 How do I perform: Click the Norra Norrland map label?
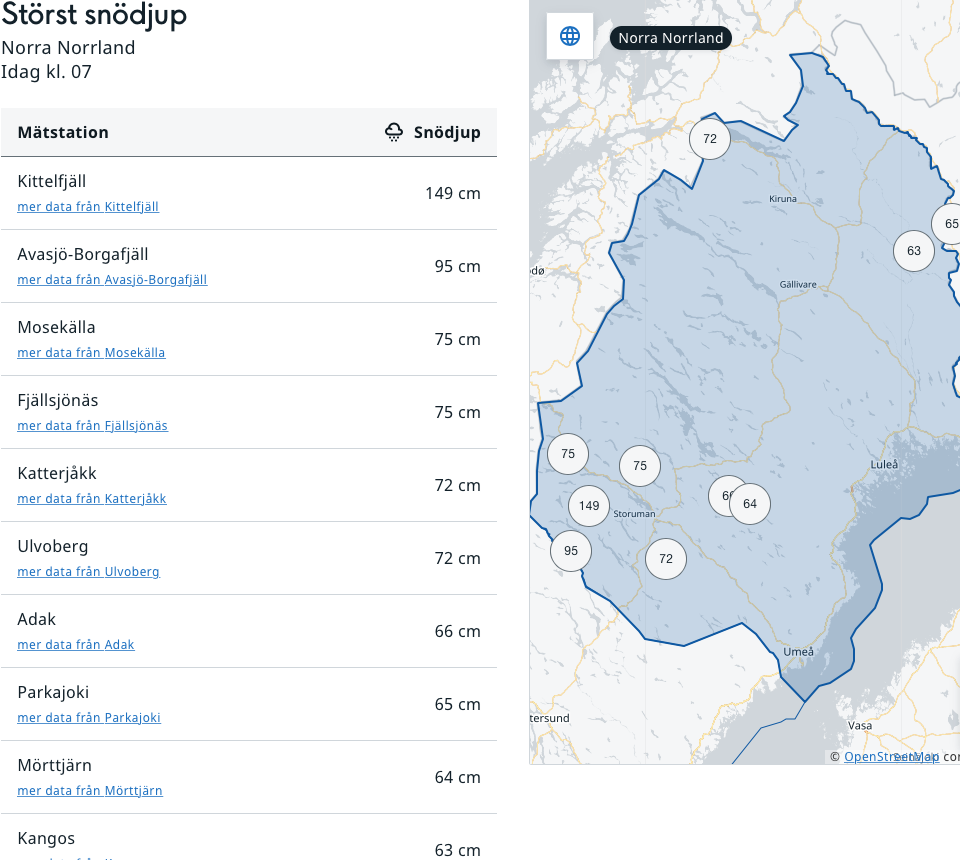point(670,38)
